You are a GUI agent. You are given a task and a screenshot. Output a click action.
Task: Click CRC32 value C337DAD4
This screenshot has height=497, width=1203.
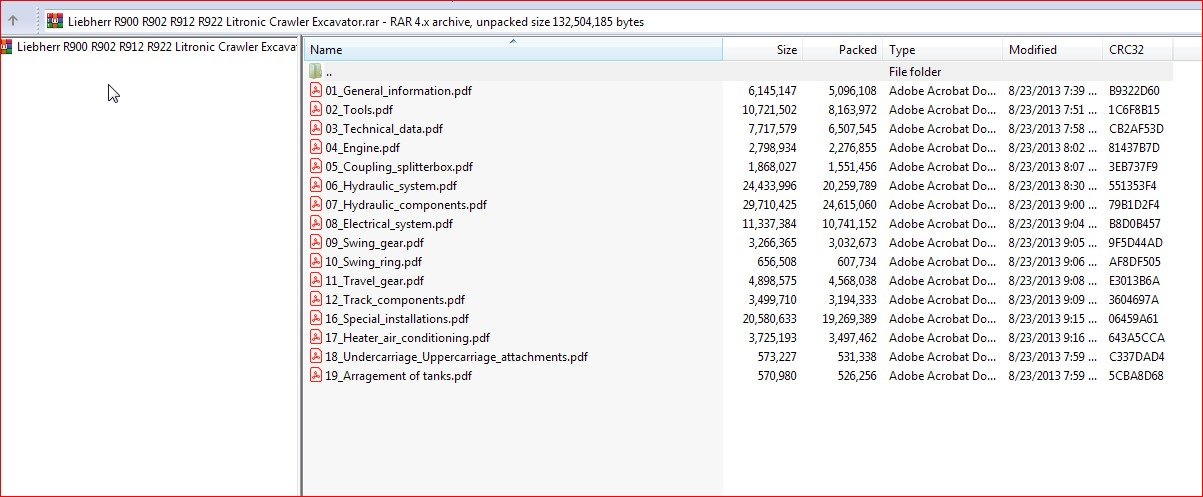tap(1136, 357)
